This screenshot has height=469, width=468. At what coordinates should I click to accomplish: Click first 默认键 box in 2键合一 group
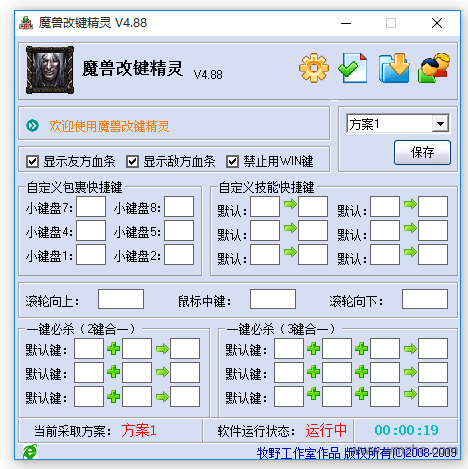pyautogui.click(x=89, y=349)
